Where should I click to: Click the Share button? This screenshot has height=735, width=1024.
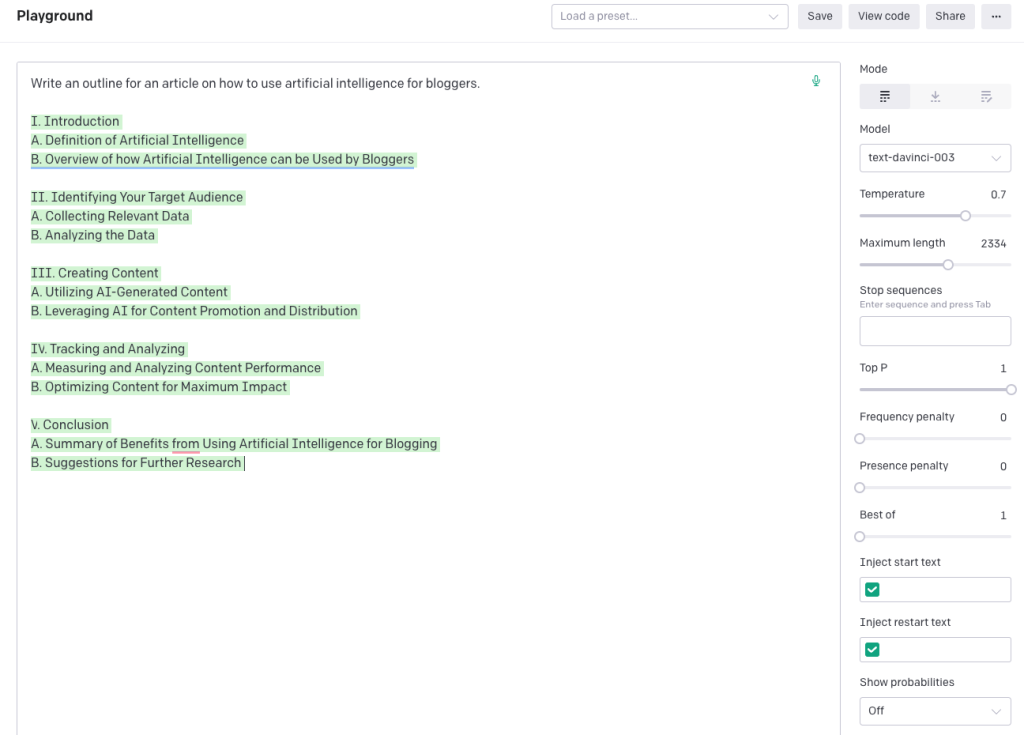pyautogui.click(x=950, y=16)
